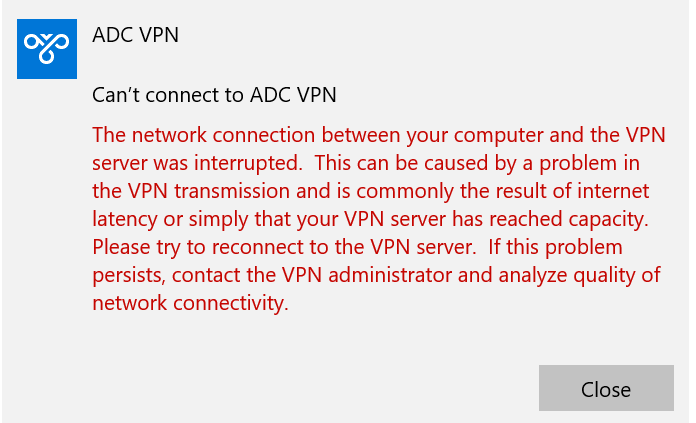Click the final line "network connectivity."
The height and width of the screenshot is (423, 696).
coord(190,303)
